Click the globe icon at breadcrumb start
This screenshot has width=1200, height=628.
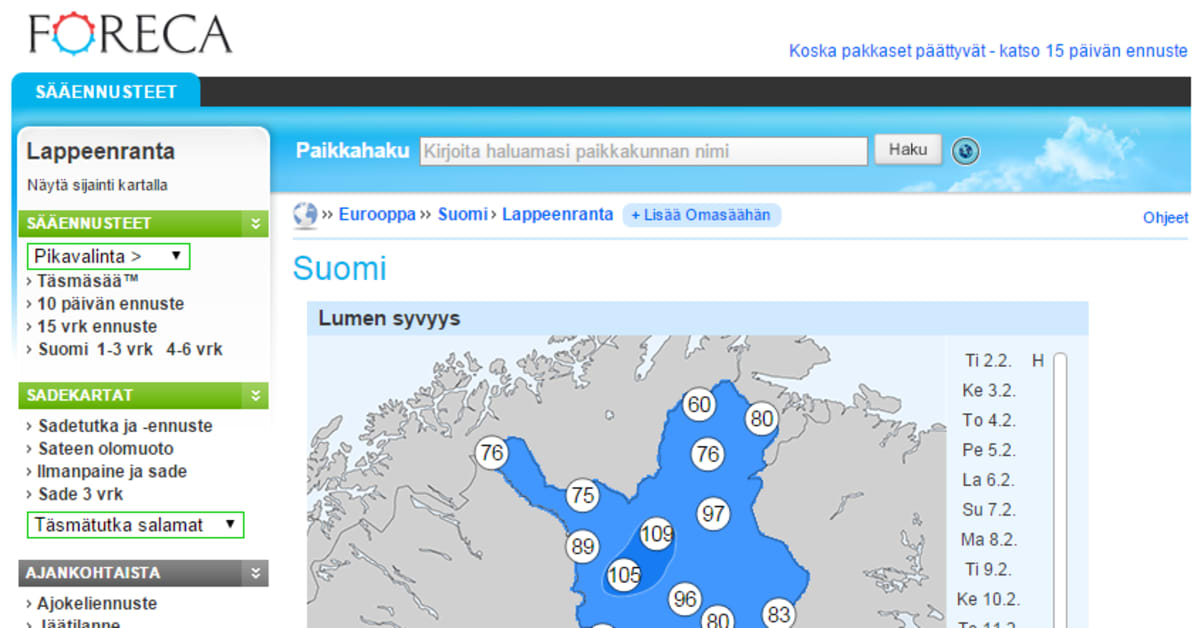(305, 214)
